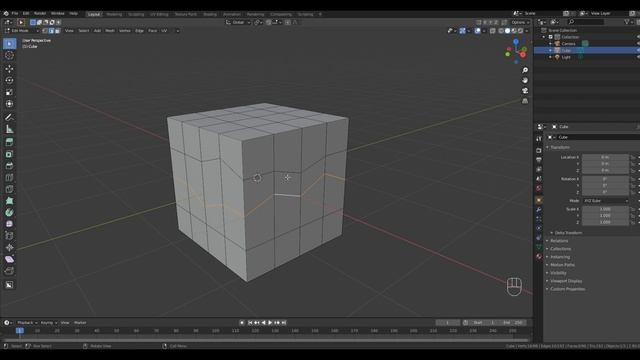Toggle X-ray display
This screenshot has width=640, height=360.
pos(493,31)
